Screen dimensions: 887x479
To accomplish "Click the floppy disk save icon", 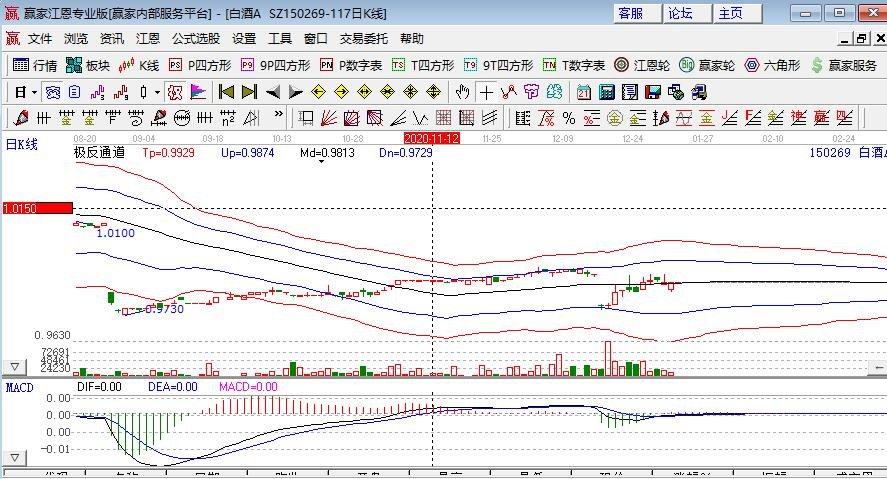I will pos(653,92).
